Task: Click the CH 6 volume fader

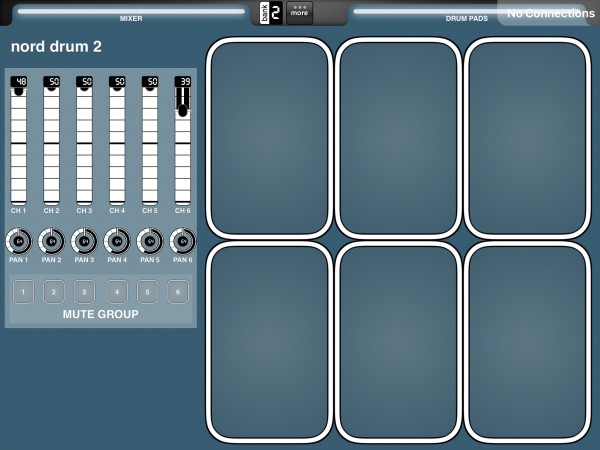Action: [x=183, y=146]
